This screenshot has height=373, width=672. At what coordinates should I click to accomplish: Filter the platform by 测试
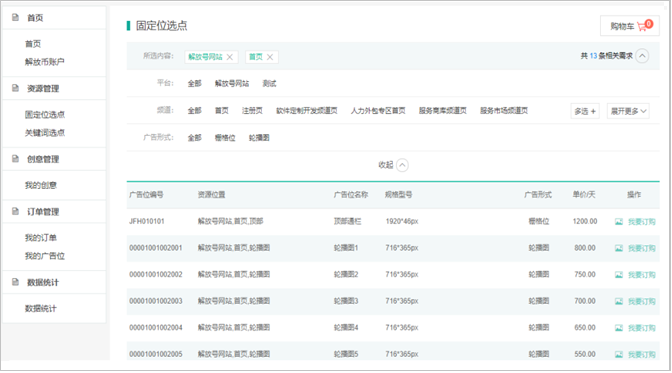(270, 84)
